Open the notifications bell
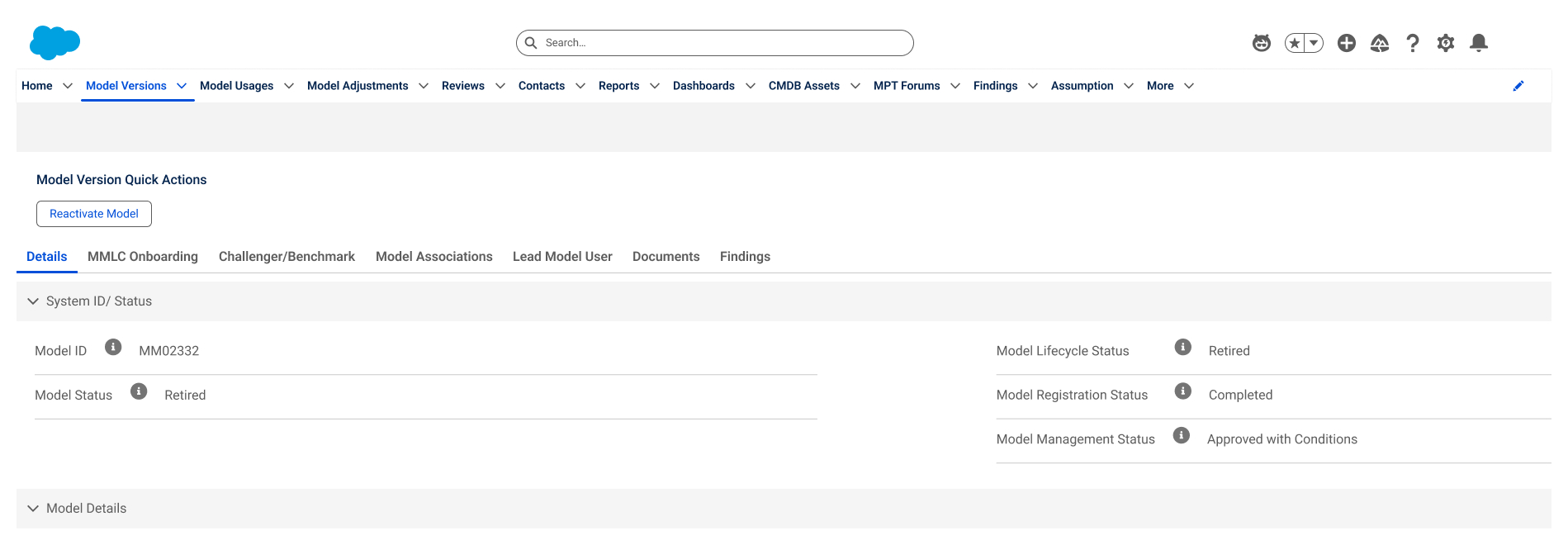This screenshot has height=545, width=1568. tap(1479, 43)
